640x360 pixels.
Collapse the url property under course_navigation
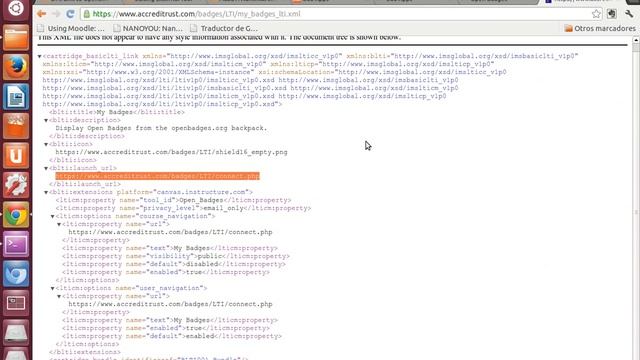(x=59, y=224)
